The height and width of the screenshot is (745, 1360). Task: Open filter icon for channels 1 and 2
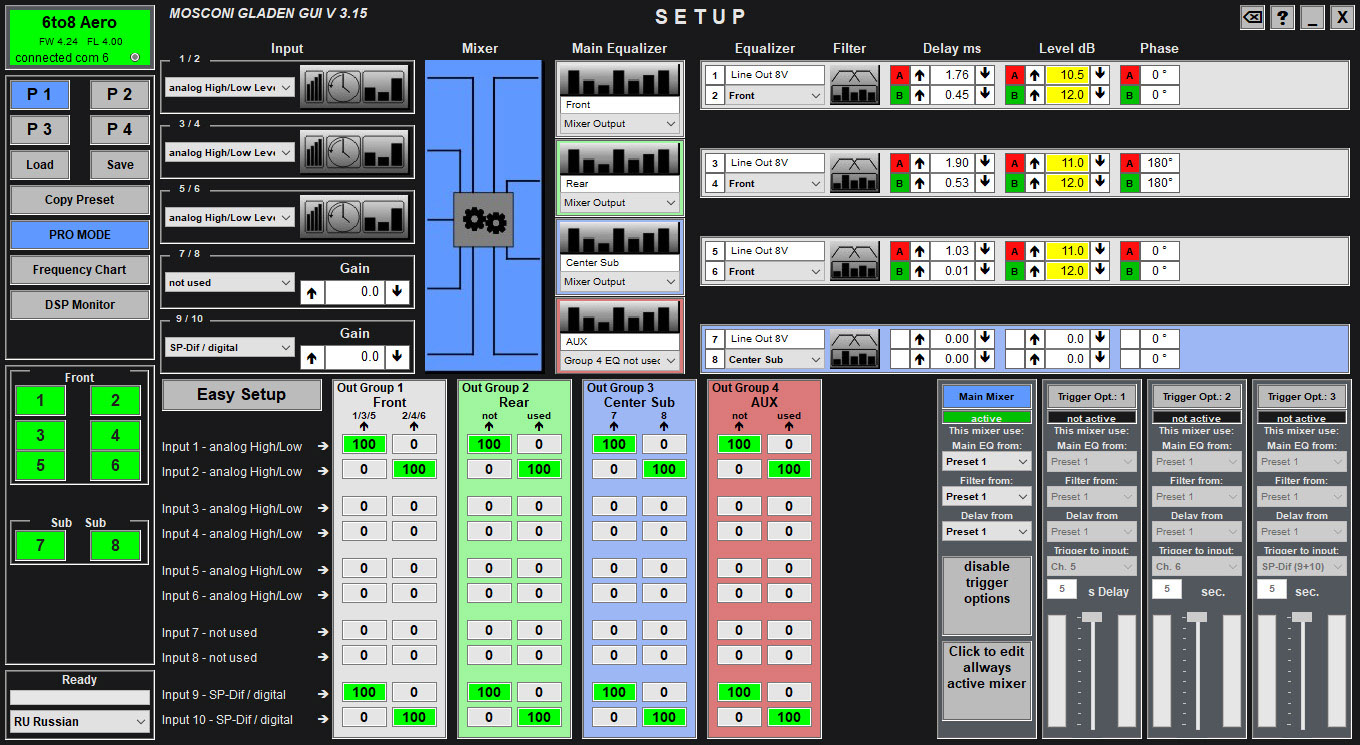point(855,85)
